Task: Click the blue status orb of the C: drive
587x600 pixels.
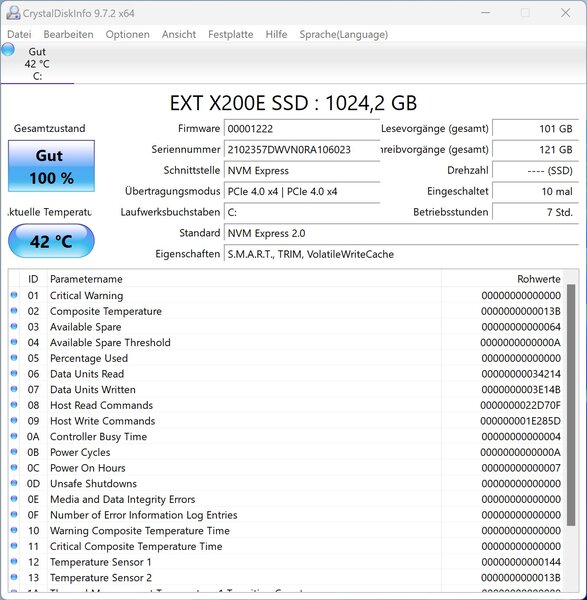Action: tap(8, 50)
